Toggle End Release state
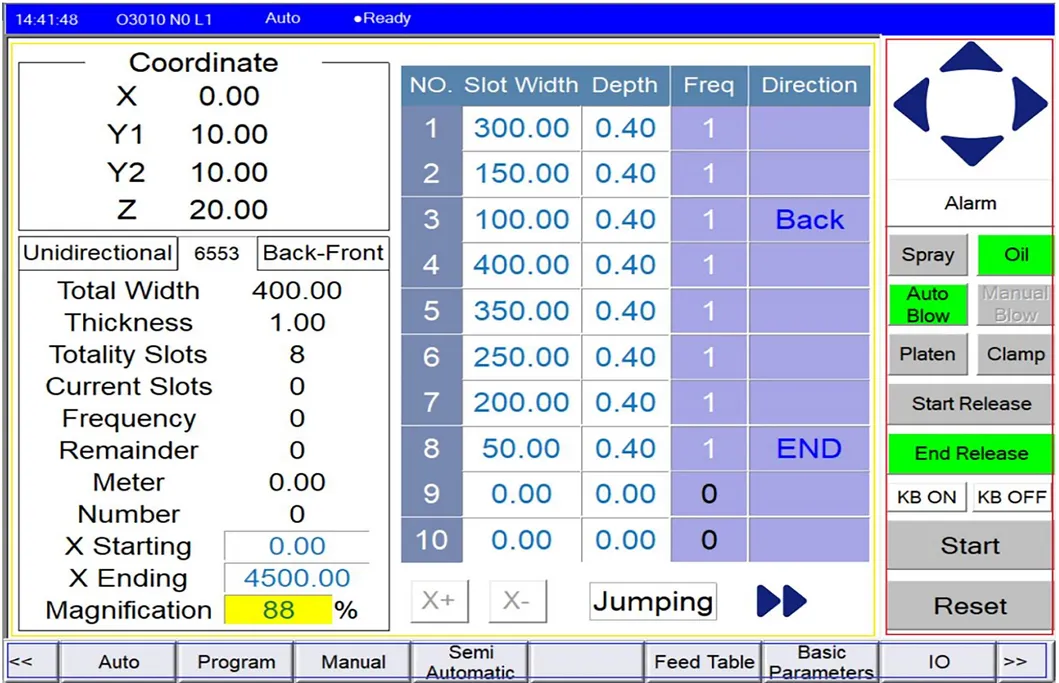The width and height of the screenshot is (1059, 683). (x=968, y=453)
